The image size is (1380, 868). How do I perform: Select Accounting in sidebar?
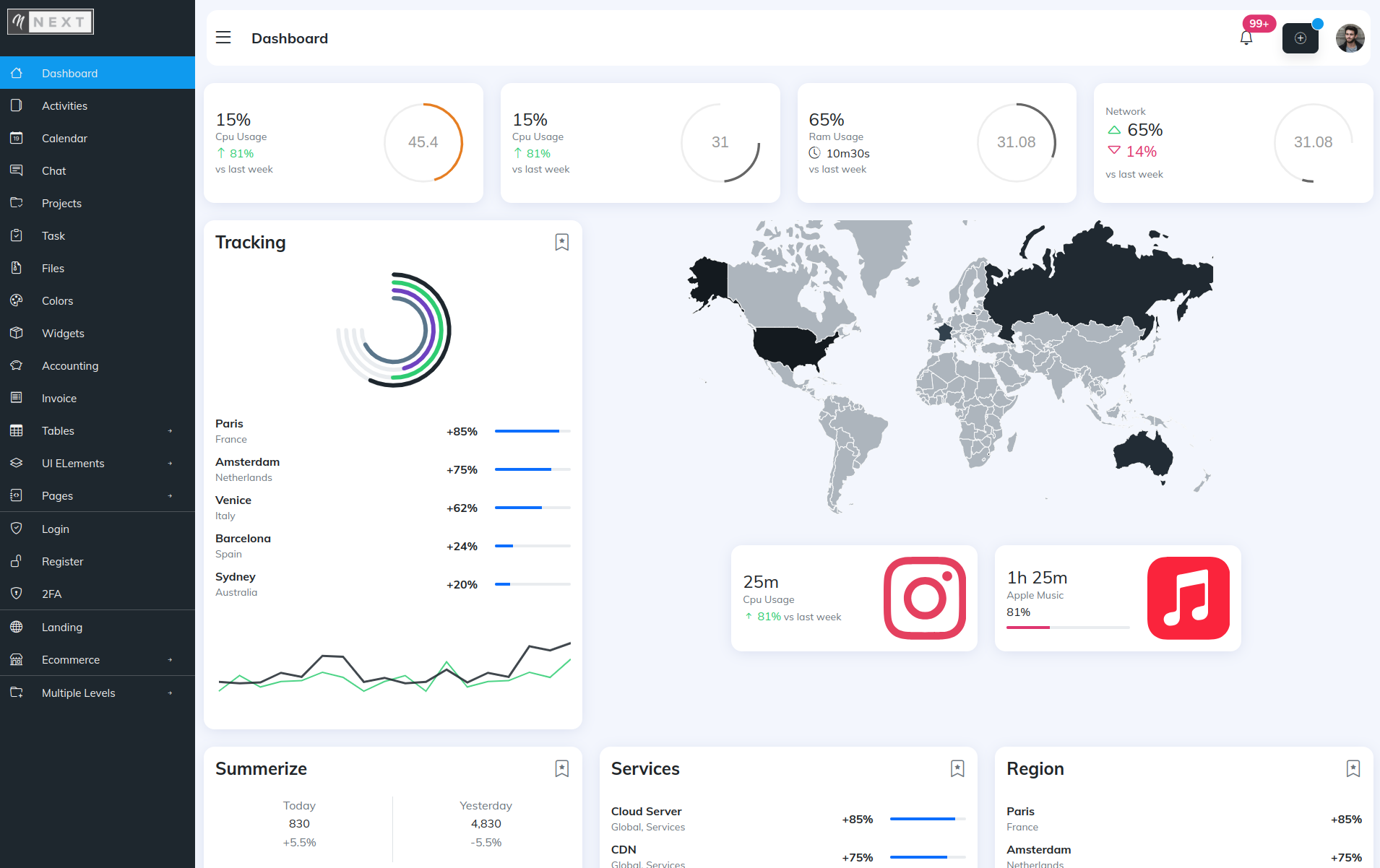tap(98, 365)
